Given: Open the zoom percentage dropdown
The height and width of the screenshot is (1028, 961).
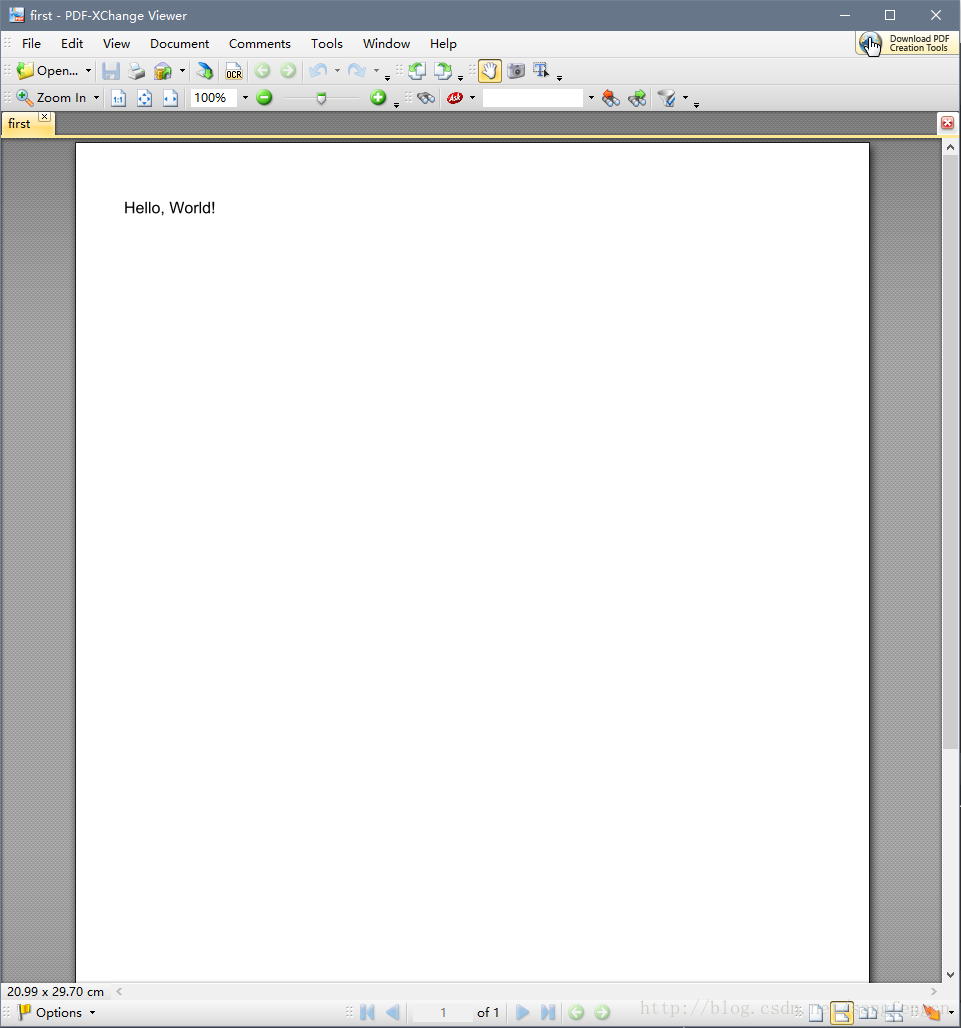Looking at the screenshot, I should coord(245,98).
